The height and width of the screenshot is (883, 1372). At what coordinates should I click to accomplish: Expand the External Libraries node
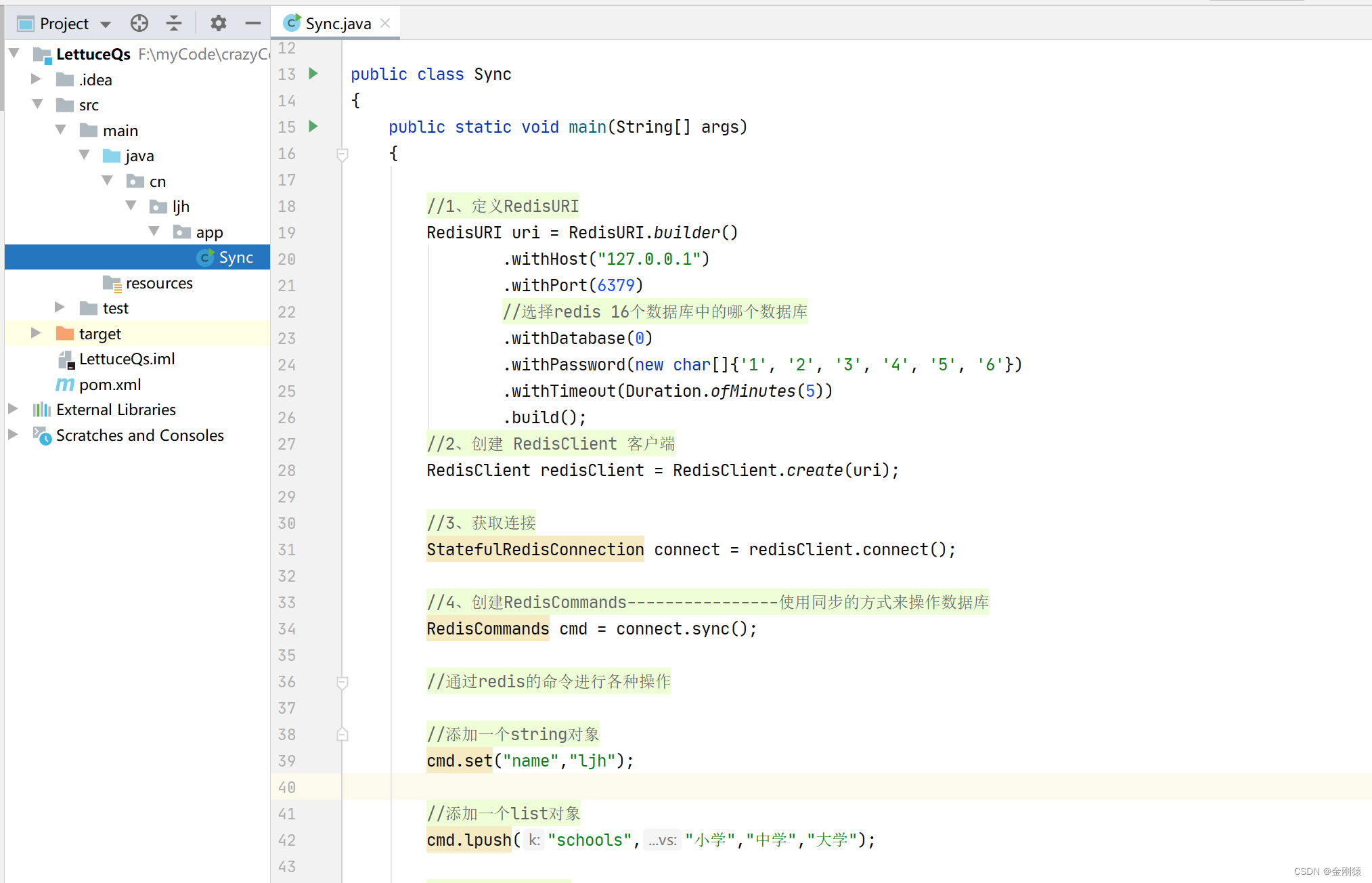click(13, 409)
